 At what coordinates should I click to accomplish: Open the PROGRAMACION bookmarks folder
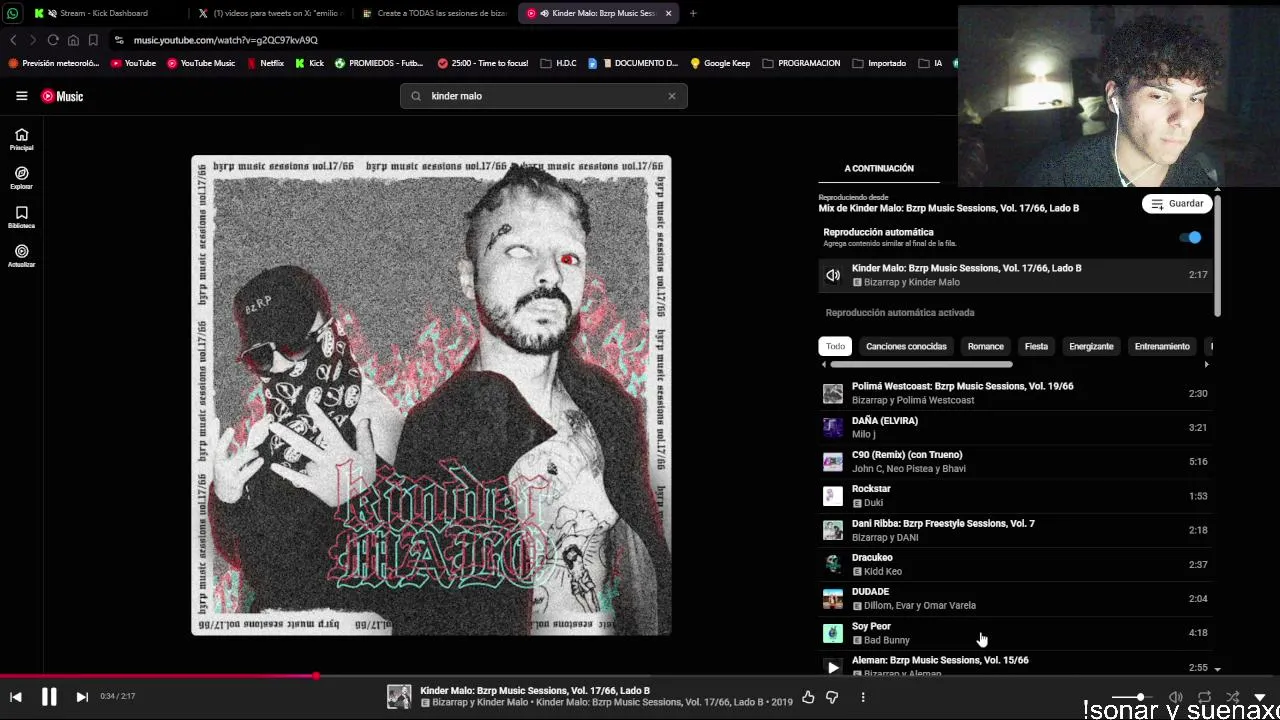click(801, 63)
